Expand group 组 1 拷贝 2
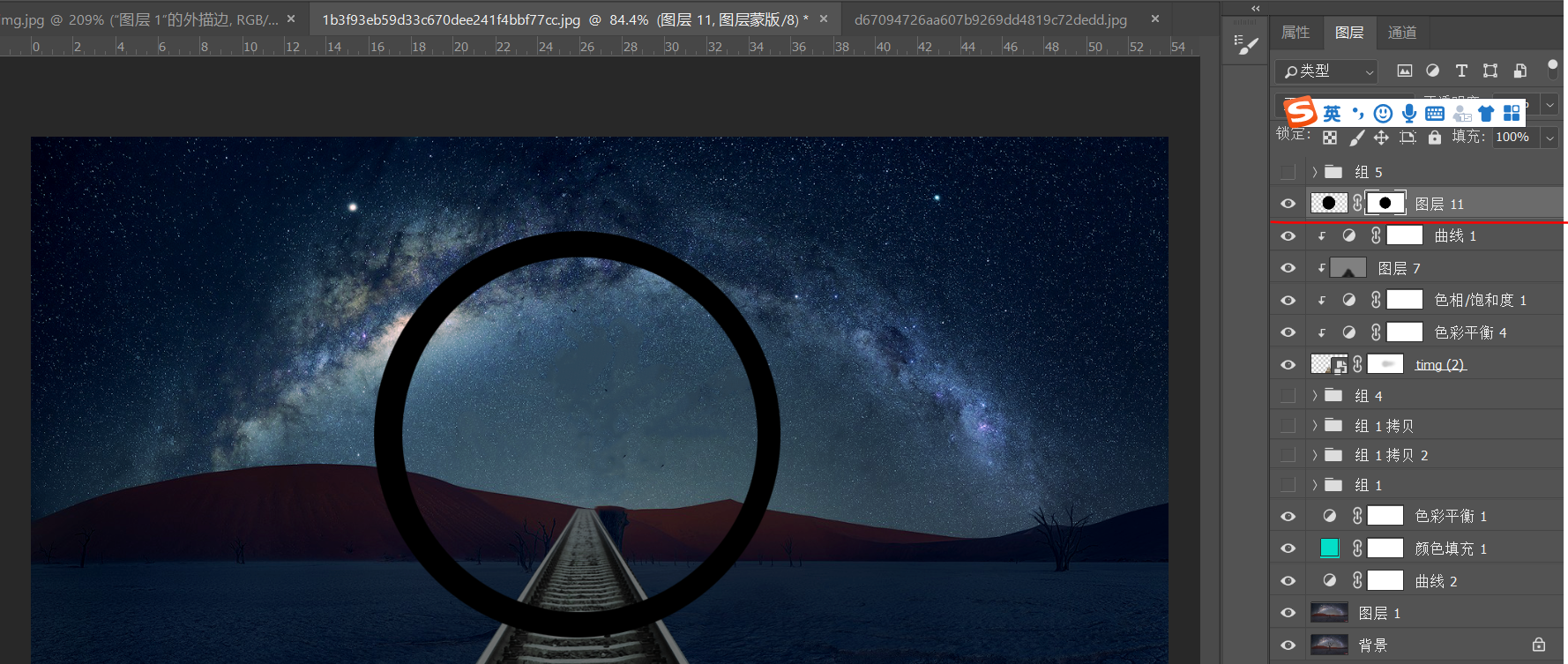 point(1314,455)
